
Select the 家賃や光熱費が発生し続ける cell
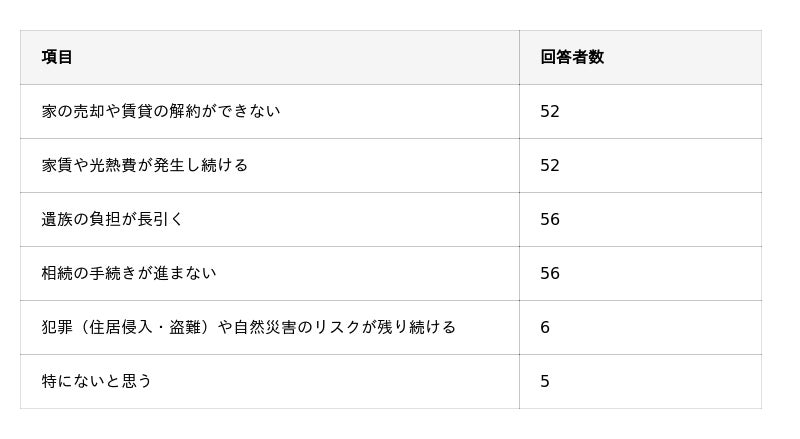pos(145,165)
